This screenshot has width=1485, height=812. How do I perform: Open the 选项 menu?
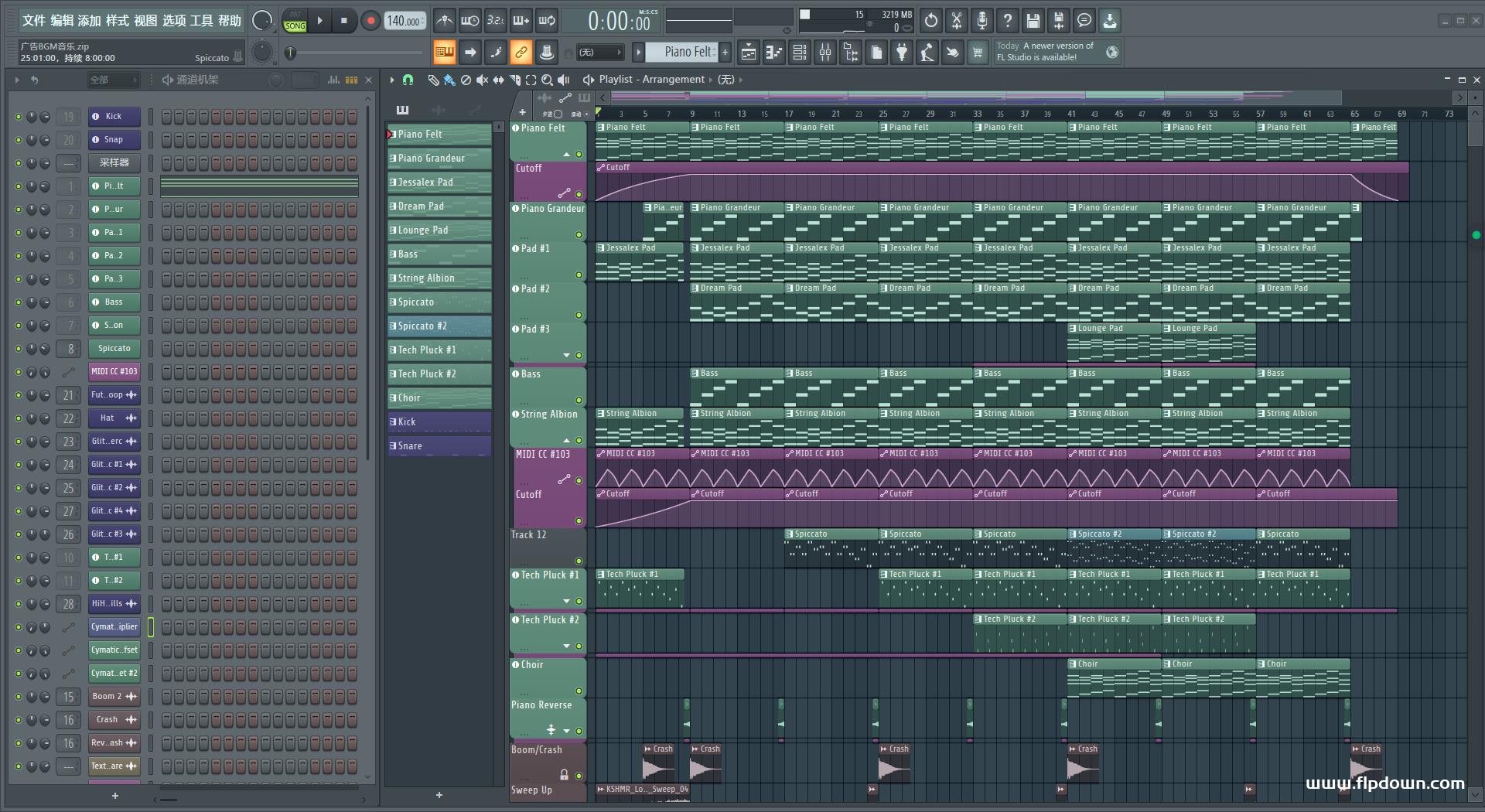(x=174, y=21)
